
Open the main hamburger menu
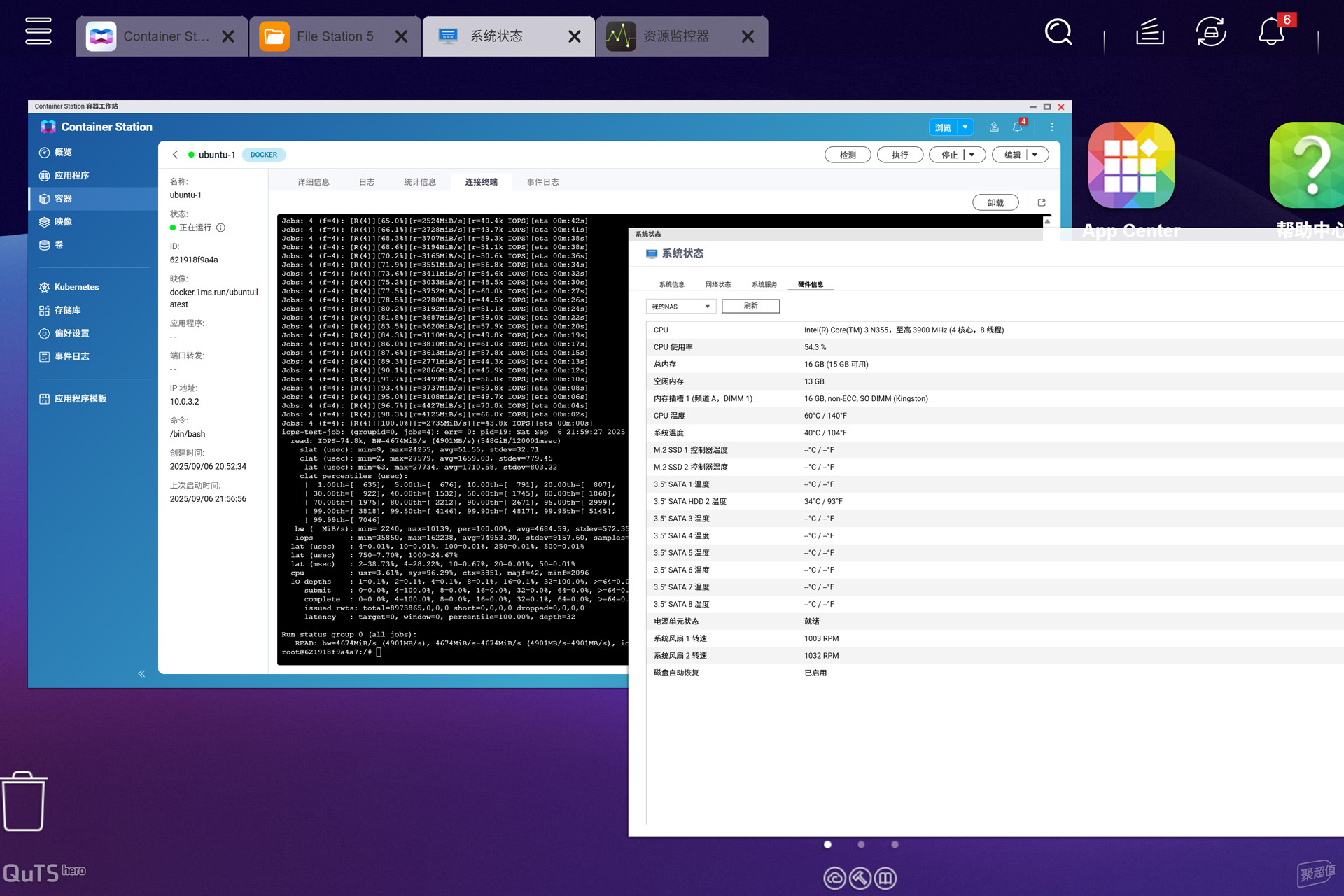[38, 31]
